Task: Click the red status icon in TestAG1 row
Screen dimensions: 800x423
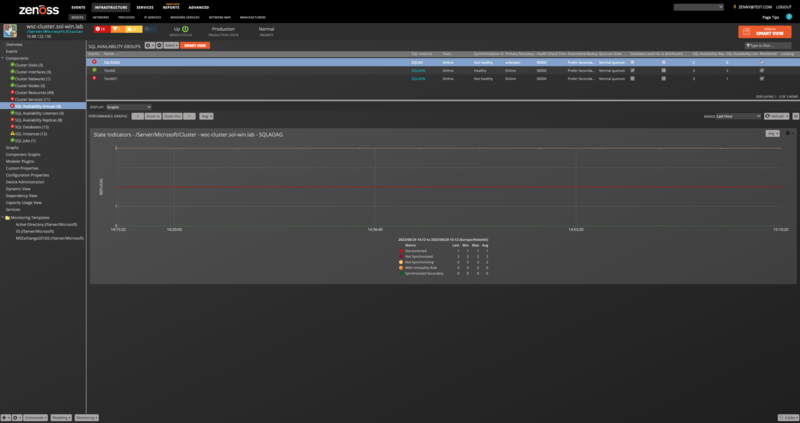Action: (94, 79)
